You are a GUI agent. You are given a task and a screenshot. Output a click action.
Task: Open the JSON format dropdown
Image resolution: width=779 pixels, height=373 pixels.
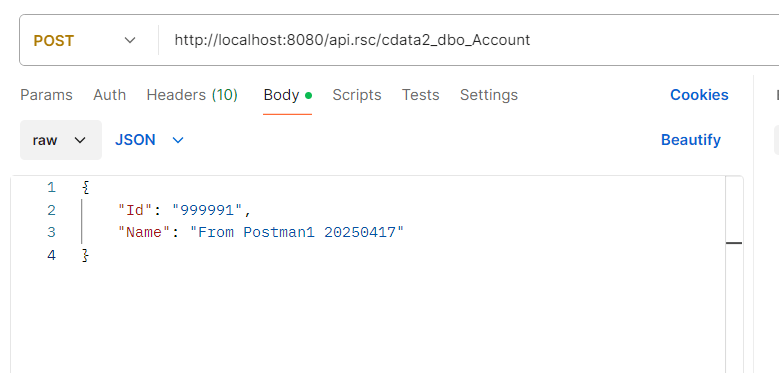149,140
